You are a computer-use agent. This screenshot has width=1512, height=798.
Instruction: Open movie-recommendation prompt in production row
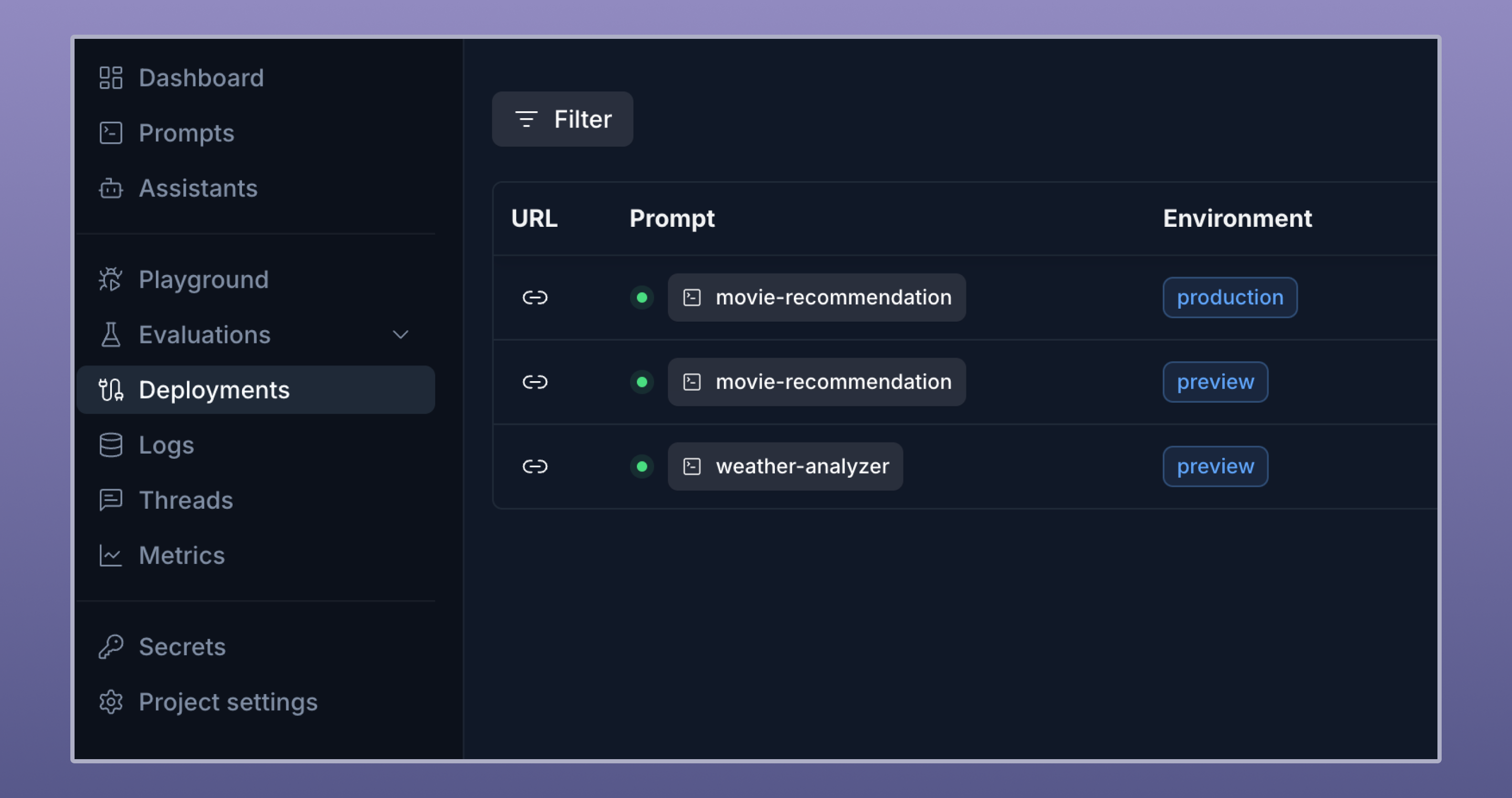[816, 298]
